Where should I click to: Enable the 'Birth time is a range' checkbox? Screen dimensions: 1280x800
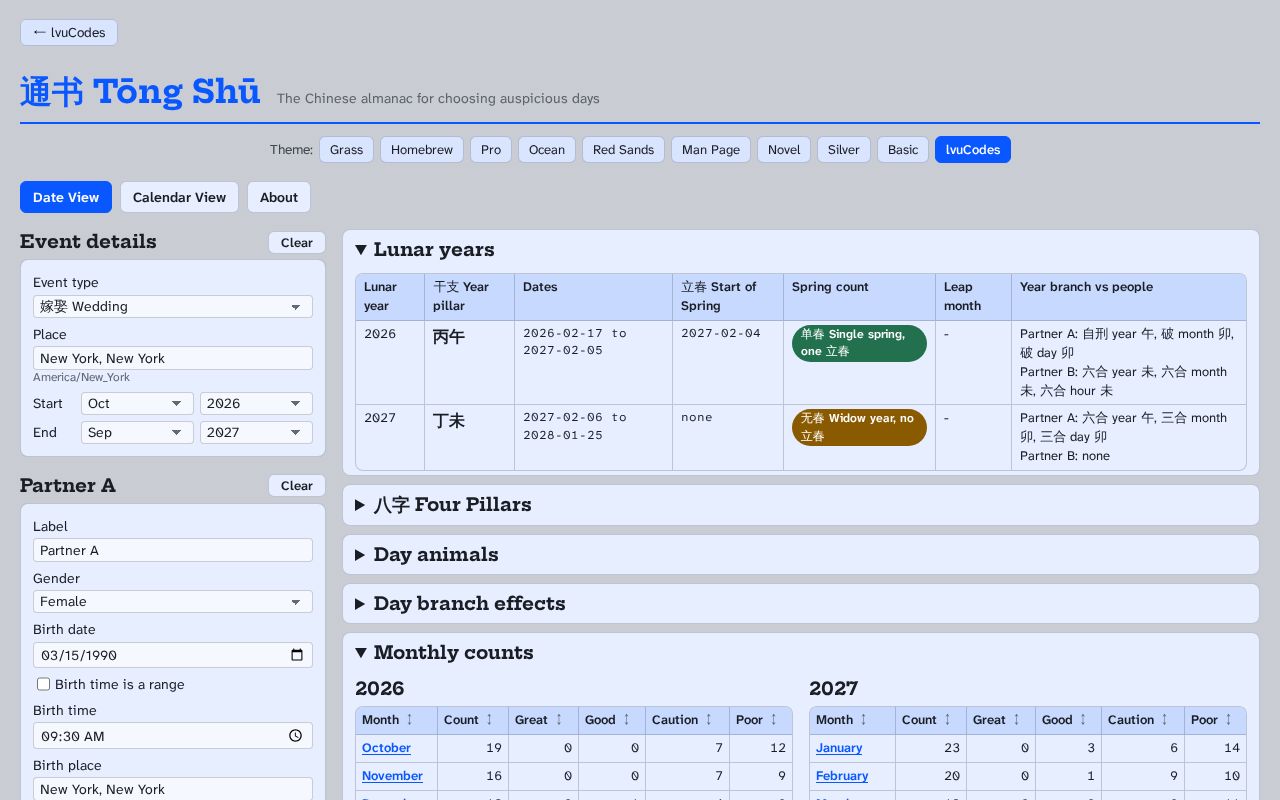pyautogui.click(x=44, y=684)
